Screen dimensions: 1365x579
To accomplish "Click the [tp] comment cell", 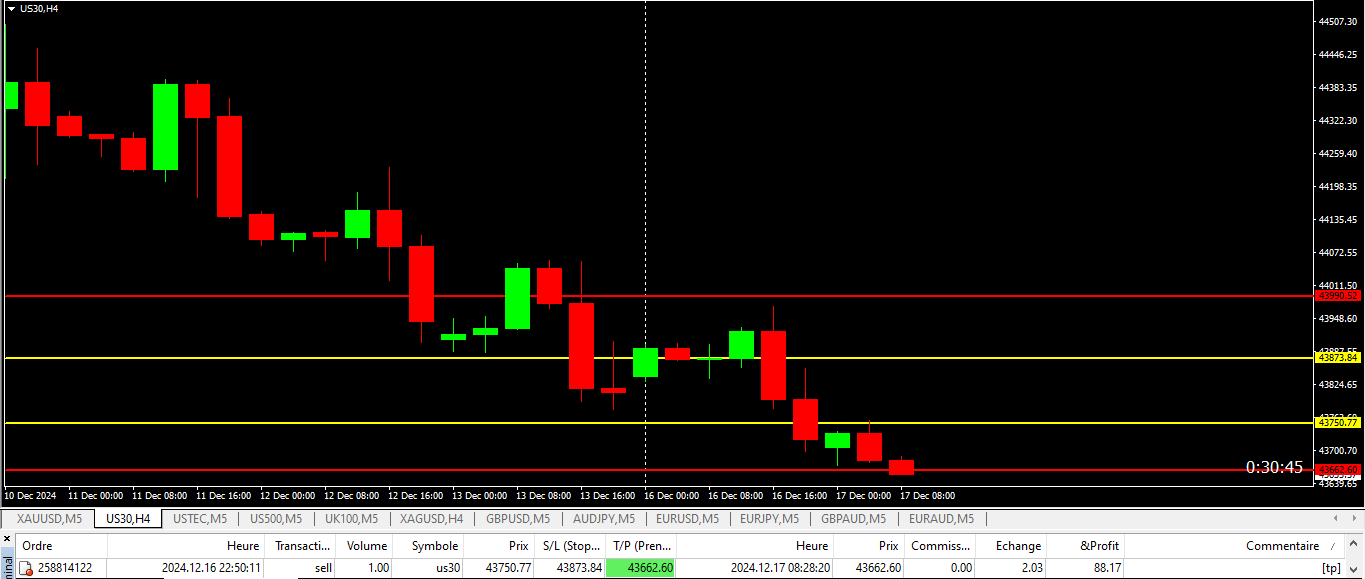I will 1331,568.
